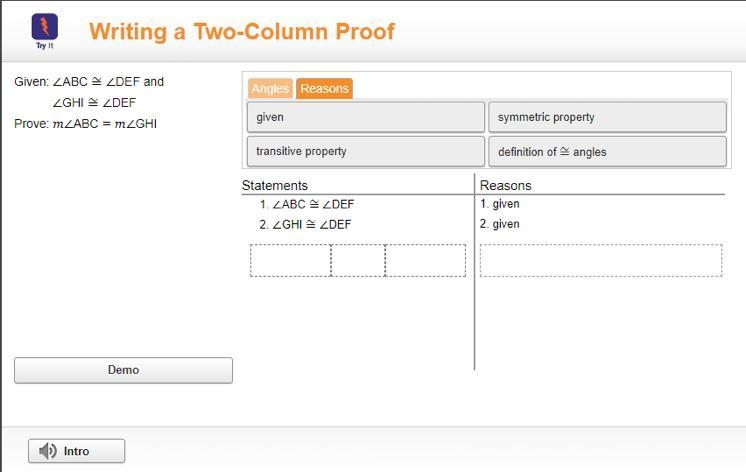The height and width of the screenshot is (472, 746).
Task: Click the third empty statement slot
Action: pyautogui.click(x=426, y=260)
